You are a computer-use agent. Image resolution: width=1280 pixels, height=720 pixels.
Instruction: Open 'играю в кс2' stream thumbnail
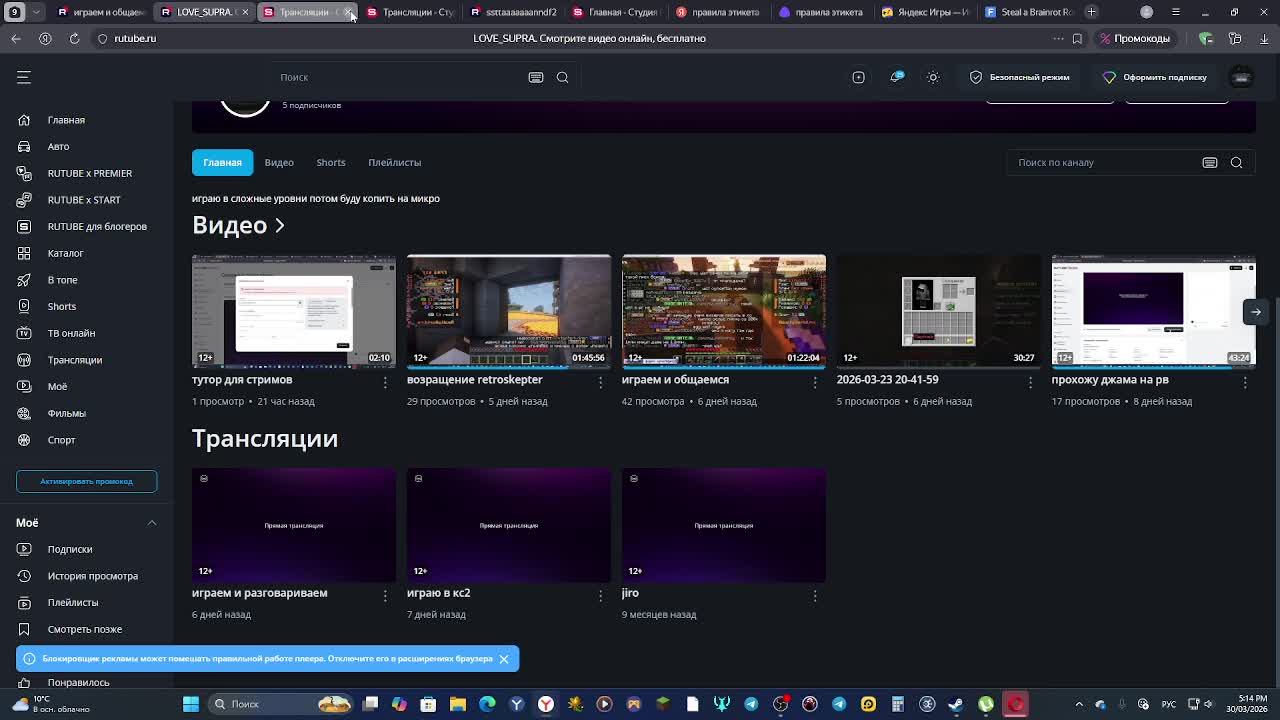click(509, 525)
